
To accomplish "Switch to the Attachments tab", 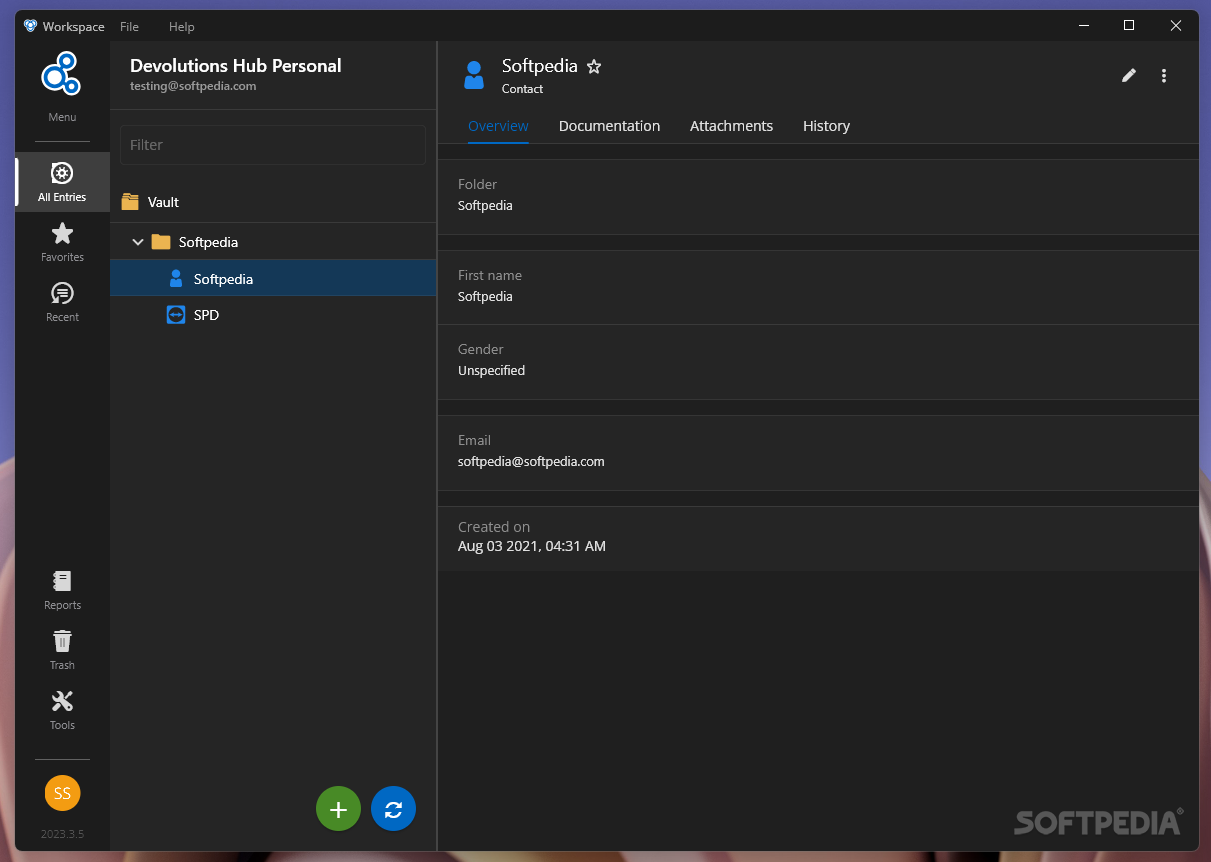I will [x=731, y=126].
